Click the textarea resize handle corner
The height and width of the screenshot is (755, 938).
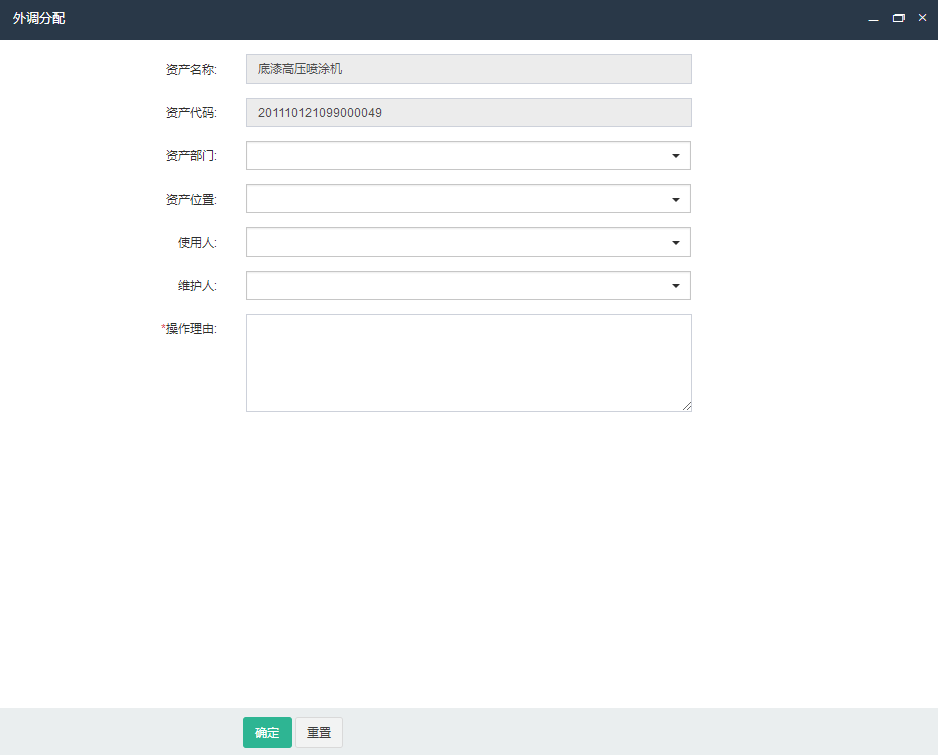point(687,406)
